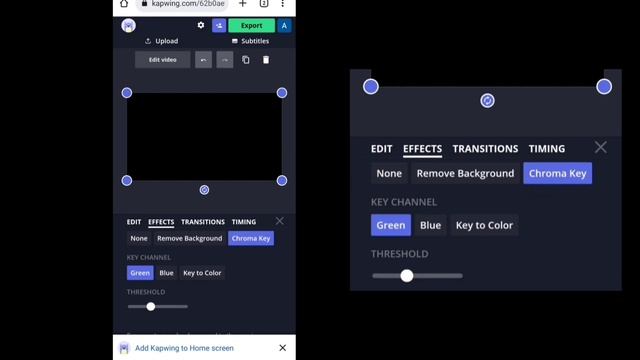
Task: Dismiss the Add Kapwing to Home screen banner
Action: (282, 348)
